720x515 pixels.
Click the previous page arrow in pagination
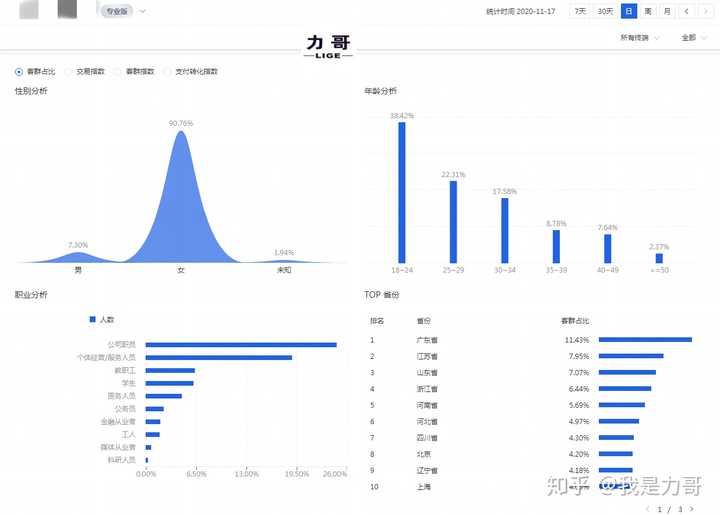[x=649, y=509]
